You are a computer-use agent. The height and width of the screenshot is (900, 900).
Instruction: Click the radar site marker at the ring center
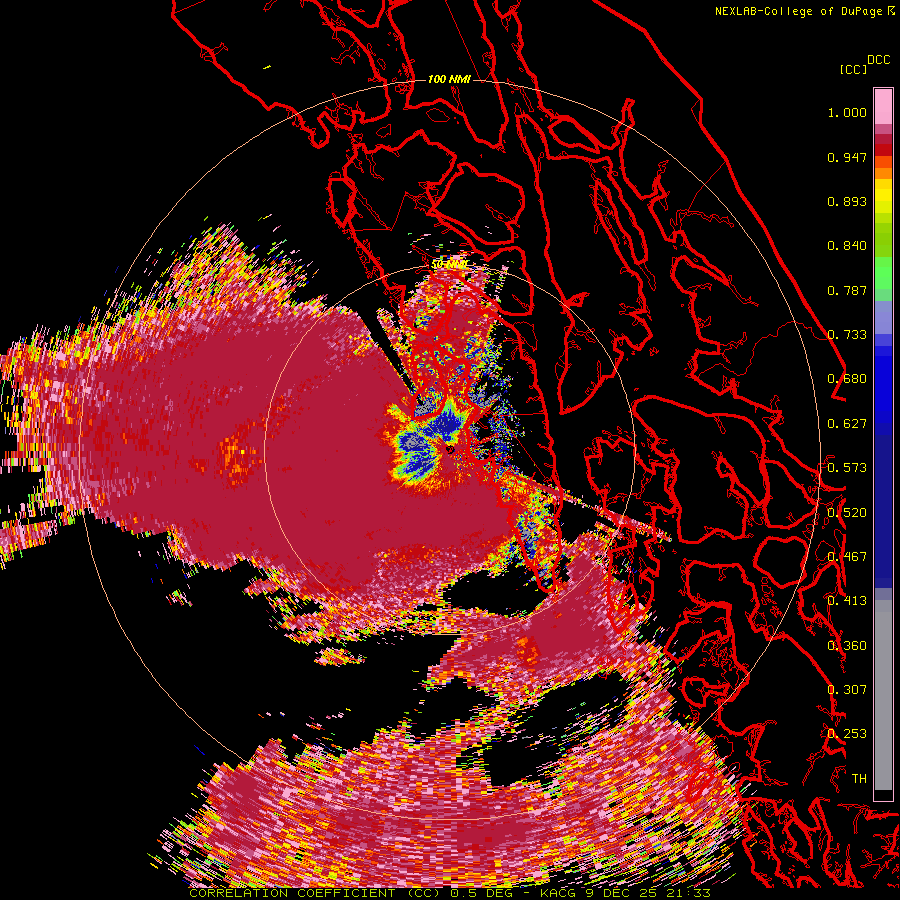click(x=450, y=450)
